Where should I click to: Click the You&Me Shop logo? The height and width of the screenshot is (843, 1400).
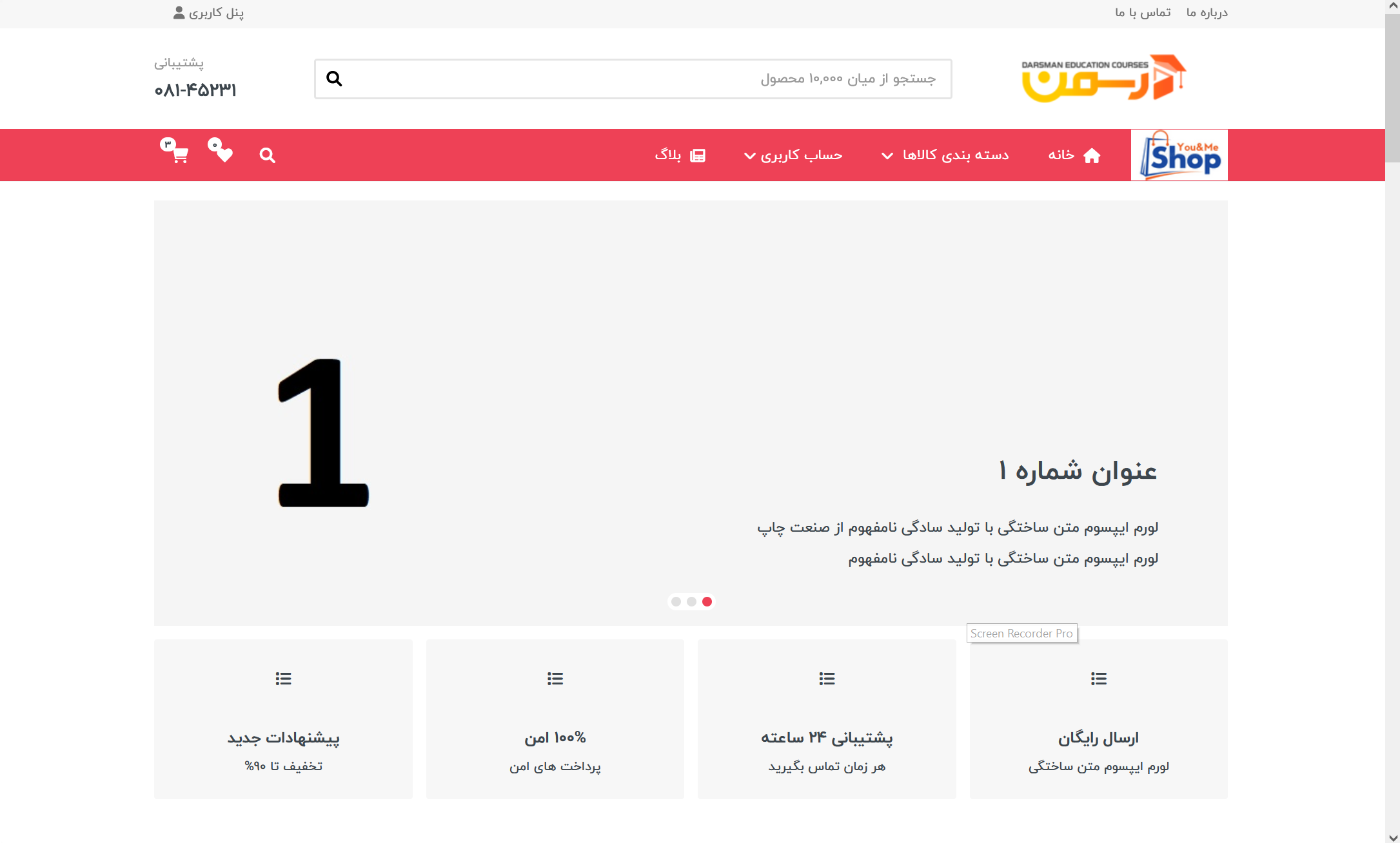[1179, 155]
